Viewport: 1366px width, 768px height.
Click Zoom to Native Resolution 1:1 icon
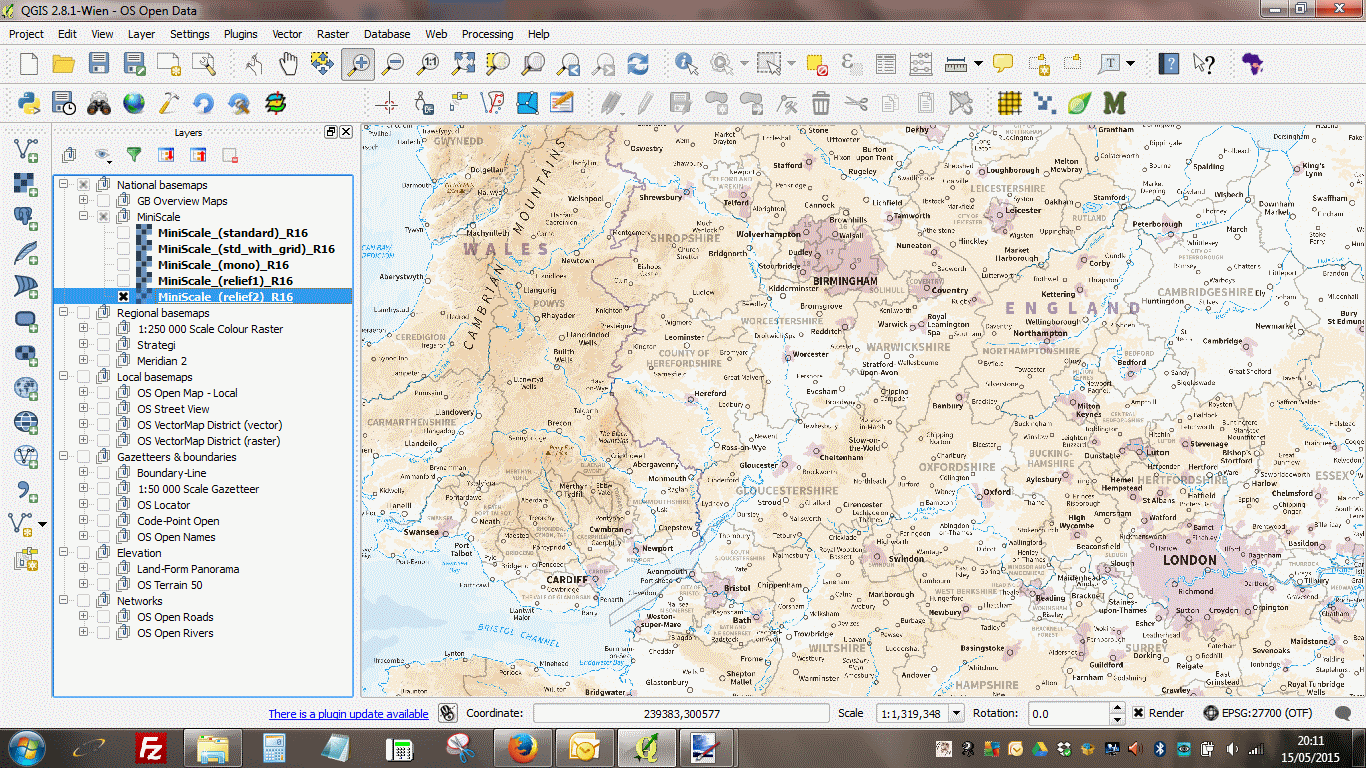pyautogui.click(x=429, y=64)
